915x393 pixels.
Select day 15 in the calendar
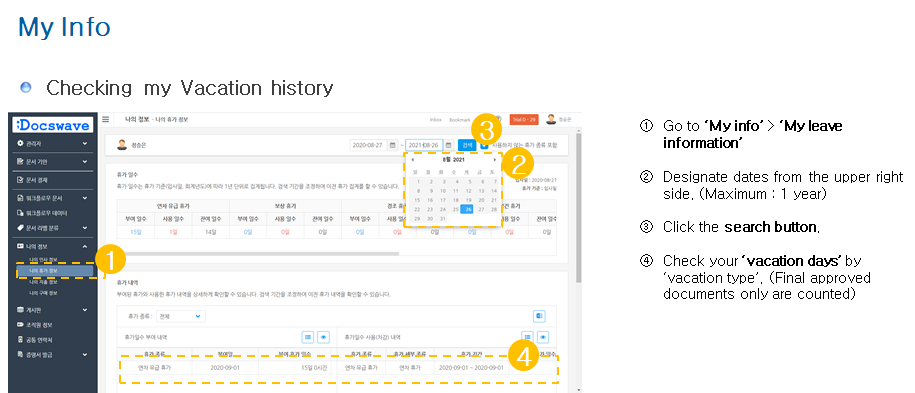point(417,200)
